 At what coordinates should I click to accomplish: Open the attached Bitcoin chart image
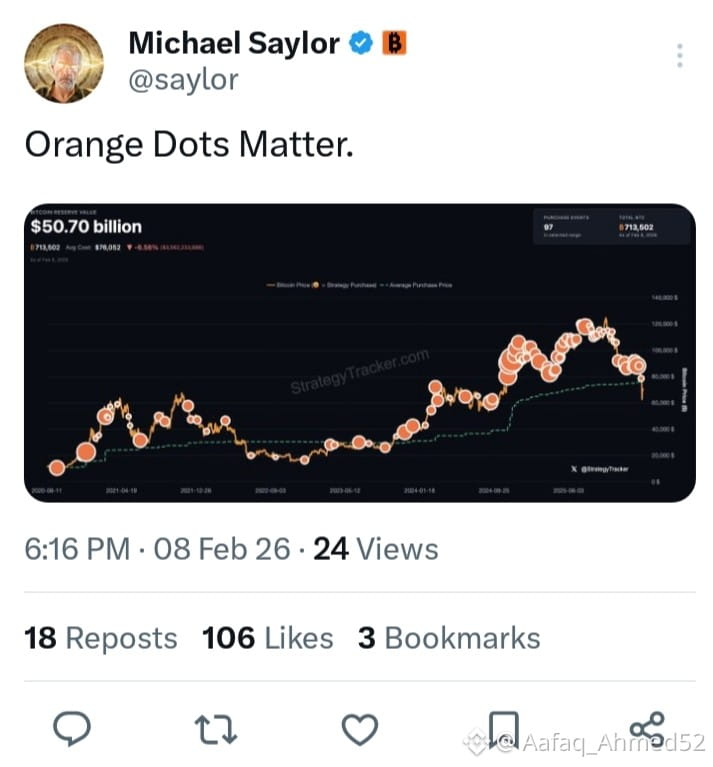[359, 353]
